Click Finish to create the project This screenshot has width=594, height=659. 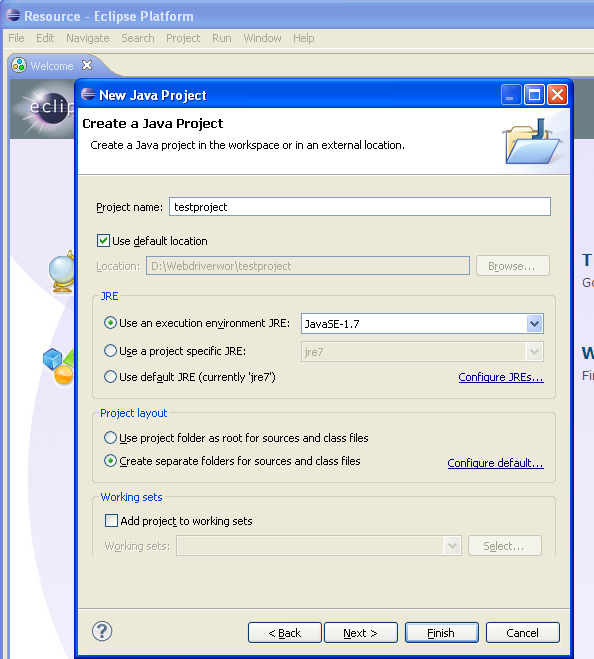(x=441, y=633)
